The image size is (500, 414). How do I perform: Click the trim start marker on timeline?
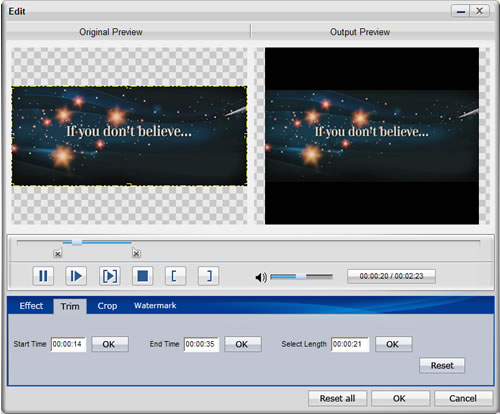click(58, 254)
